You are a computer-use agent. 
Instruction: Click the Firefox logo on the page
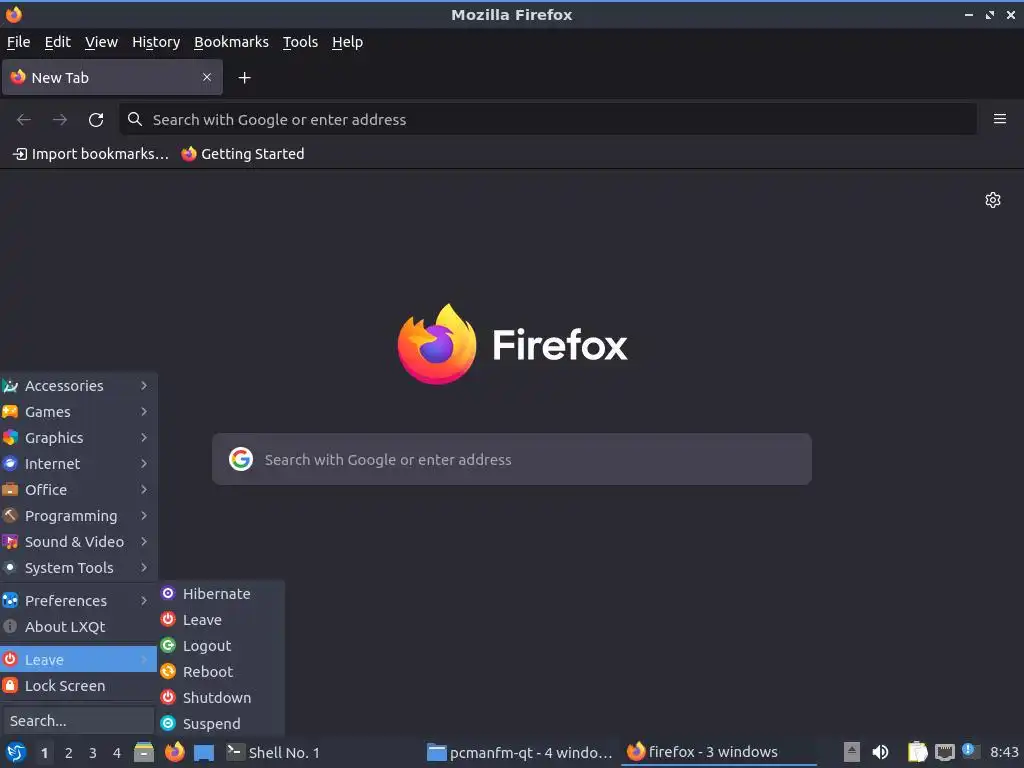click(512, 344)
